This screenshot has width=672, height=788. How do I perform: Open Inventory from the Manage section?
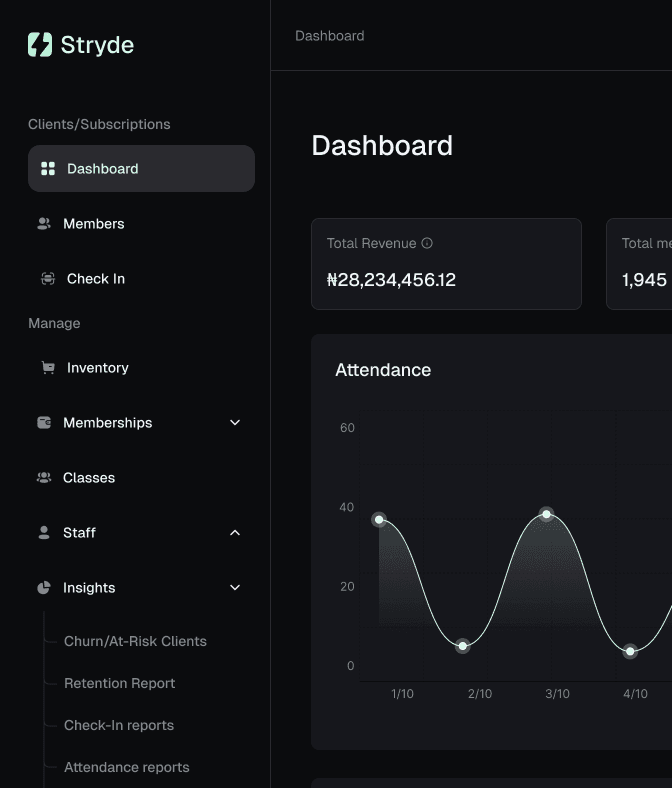98,368
